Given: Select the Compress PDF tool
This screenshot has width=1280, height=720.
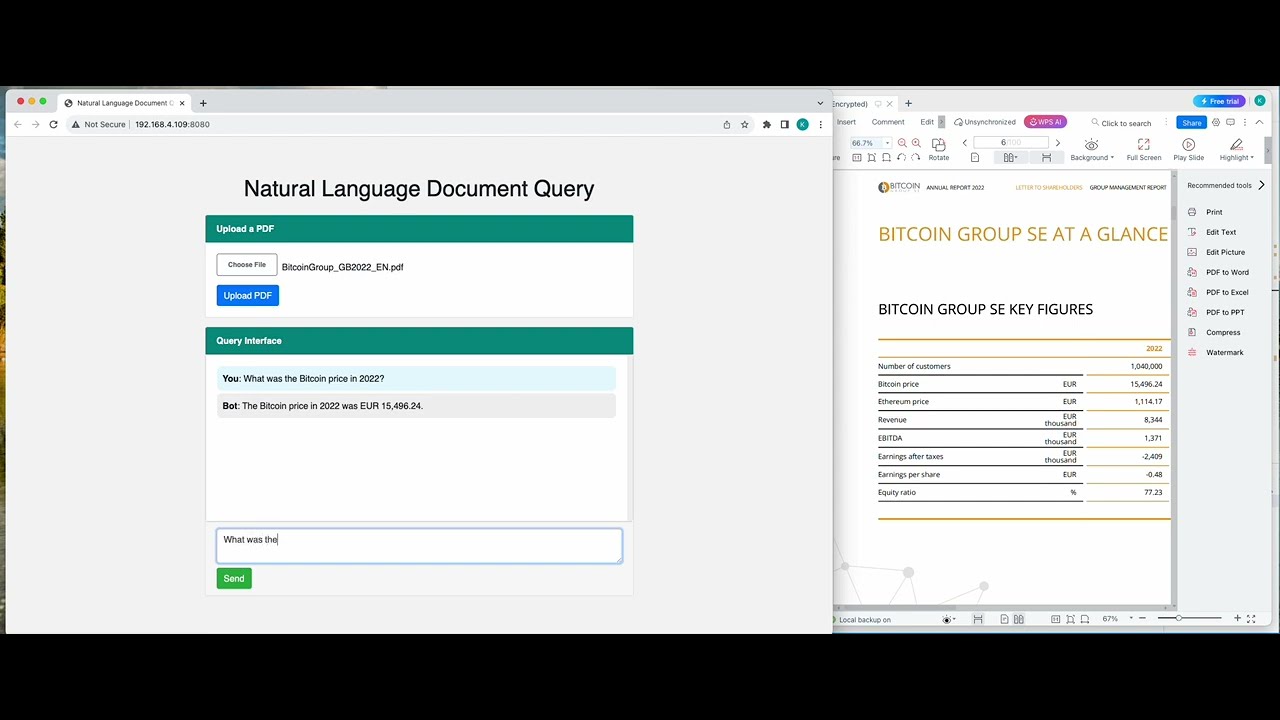Looking at the screenshot, I should click(1225, 332).
